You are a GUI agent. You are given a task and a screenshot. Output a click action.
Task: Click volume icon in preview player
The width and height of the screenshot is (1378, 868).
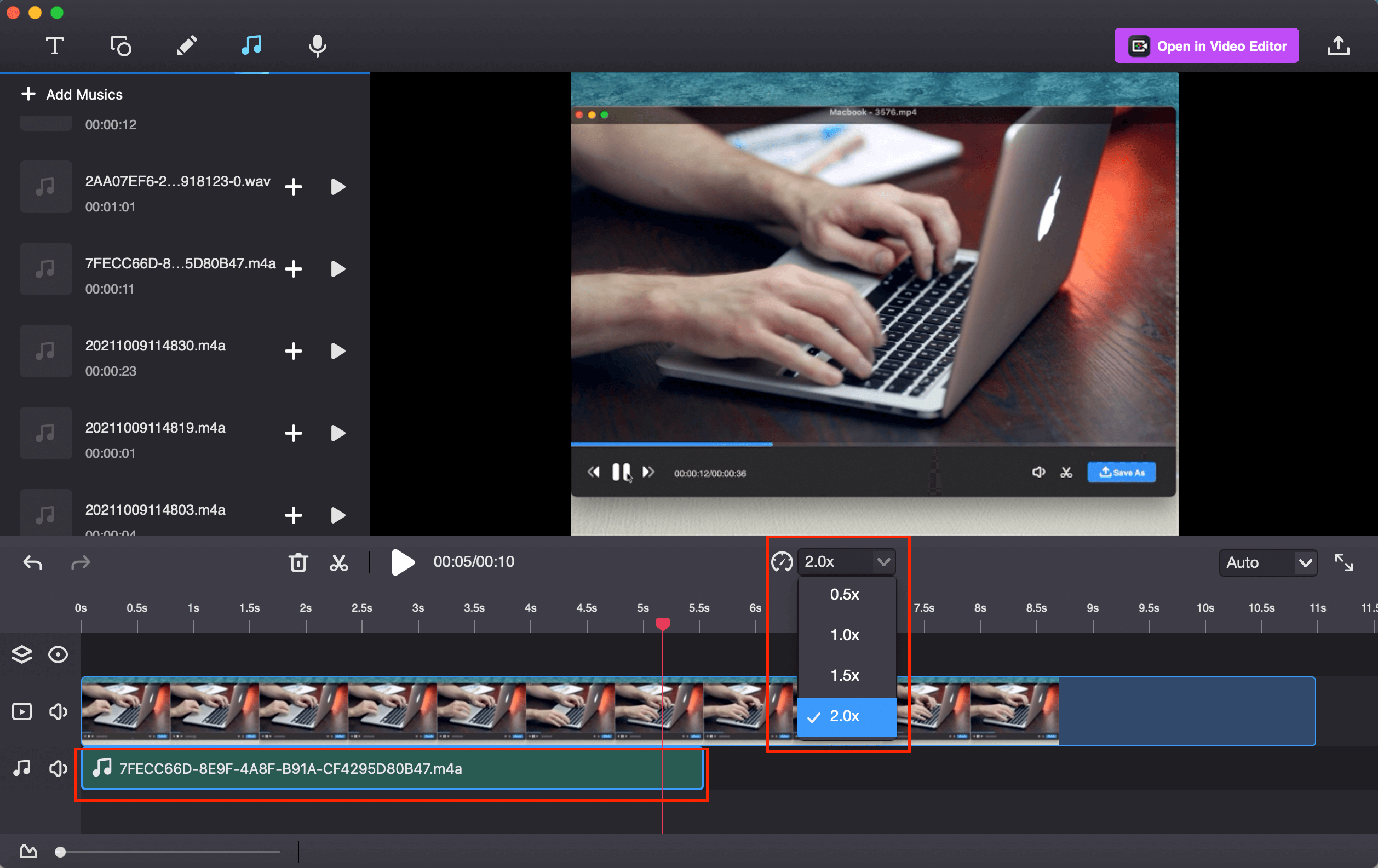click(x=1038, y=472)
